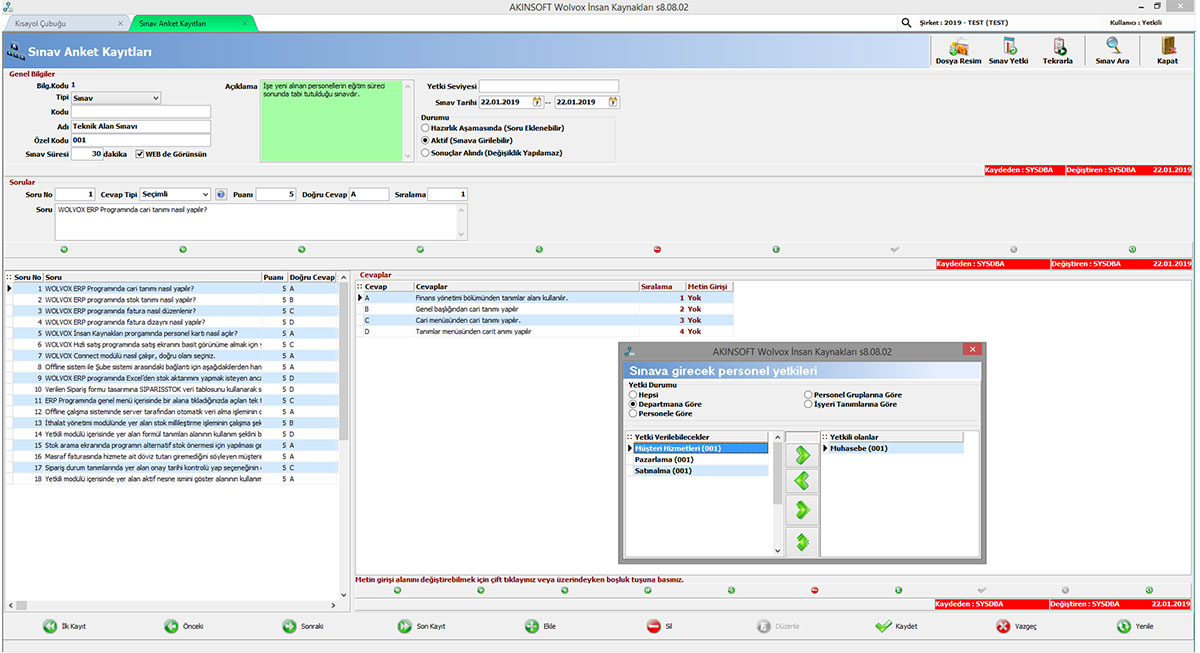Toggle the WEB de Görünsün checkbox
The height and width of the screenshot is (653, 1200).
(140, 154)
